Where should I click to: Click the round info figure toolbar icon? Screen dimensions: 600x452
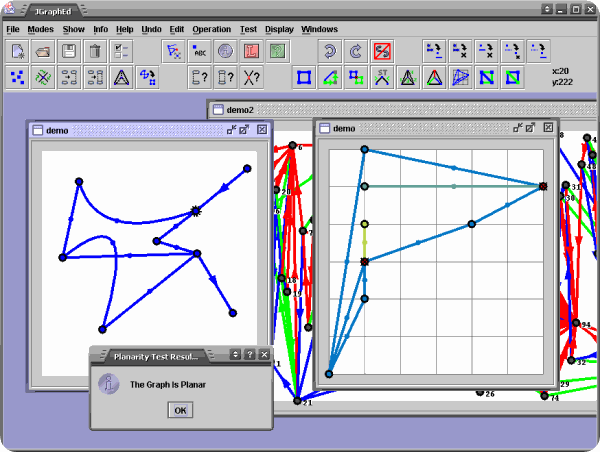tap(225, 51)
